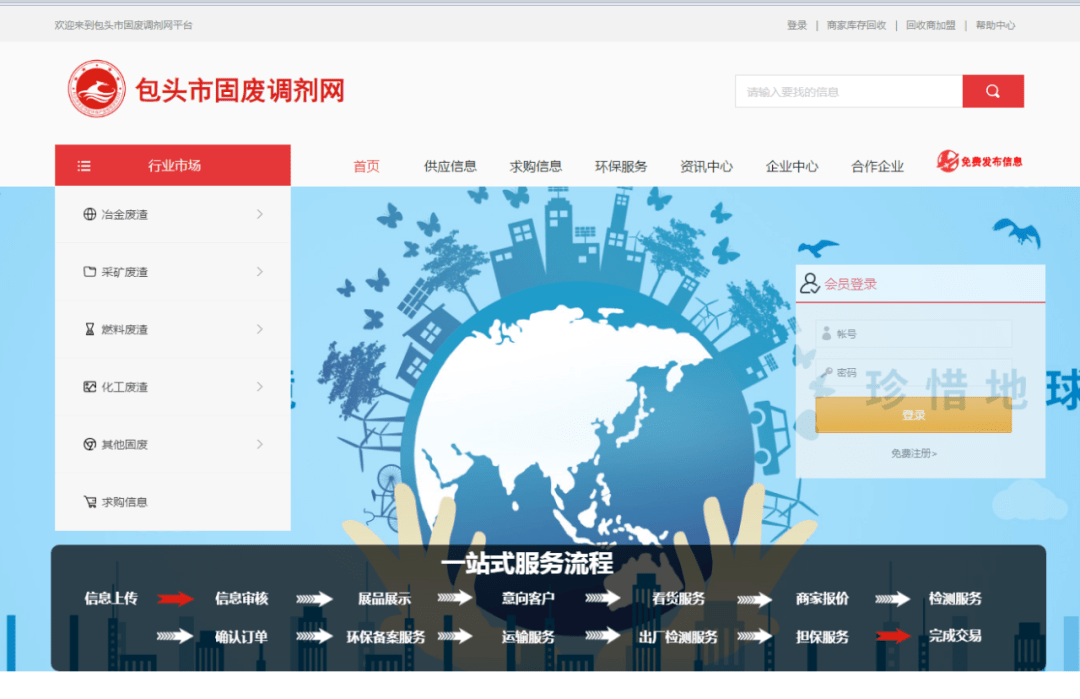Click the red search magnifier icon
Screen dimensions: 1080x699
pyautogui.click(x=993, y=90)
